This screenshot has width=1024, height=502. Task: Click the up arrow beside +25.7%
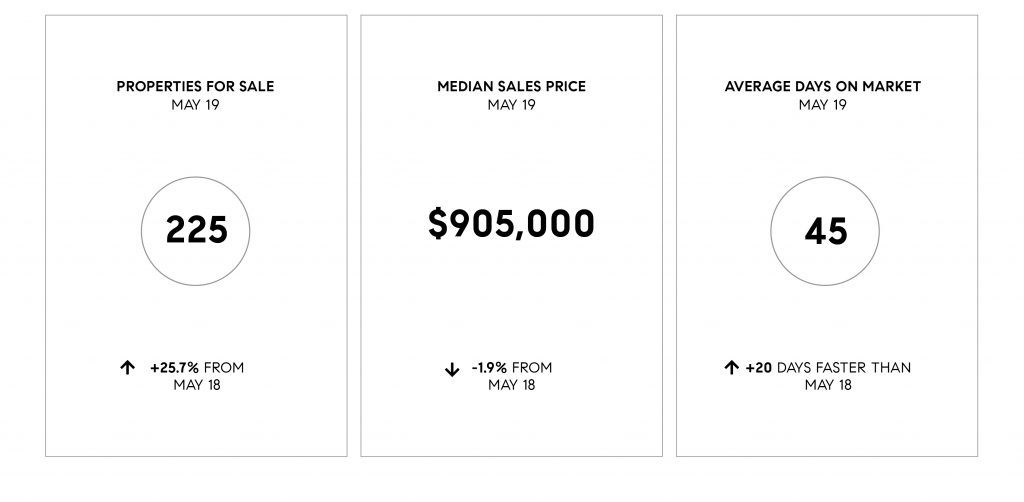(x=127, y=368)
